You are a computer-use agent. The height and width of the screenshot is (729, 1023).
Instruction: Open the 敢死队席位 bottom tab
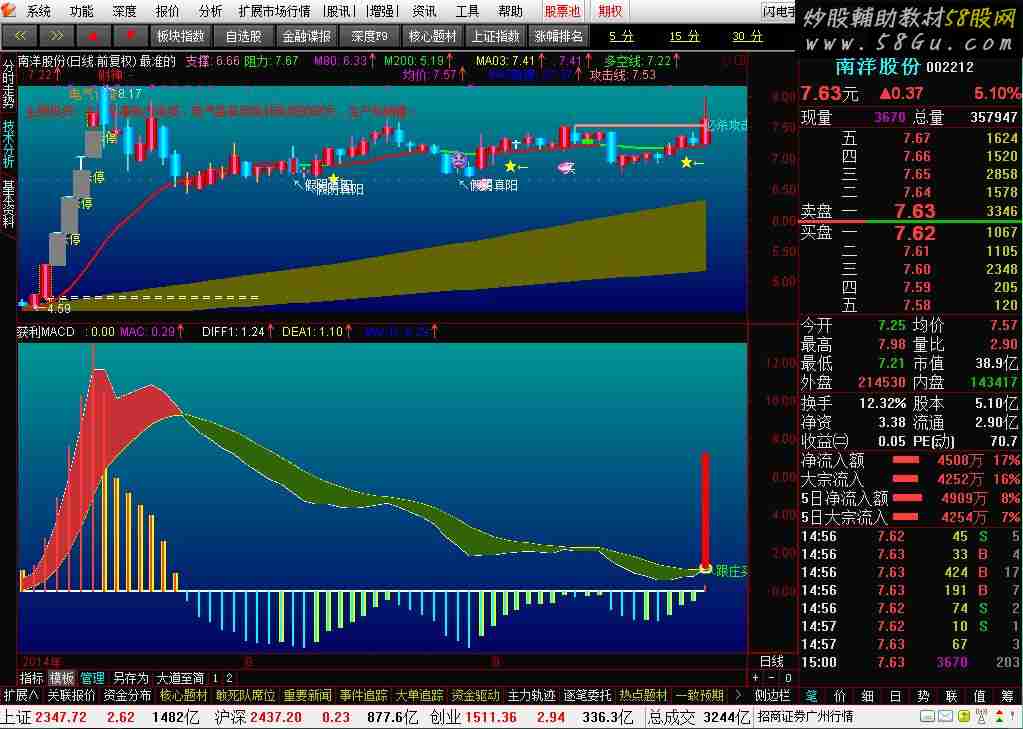pos(246,696)
